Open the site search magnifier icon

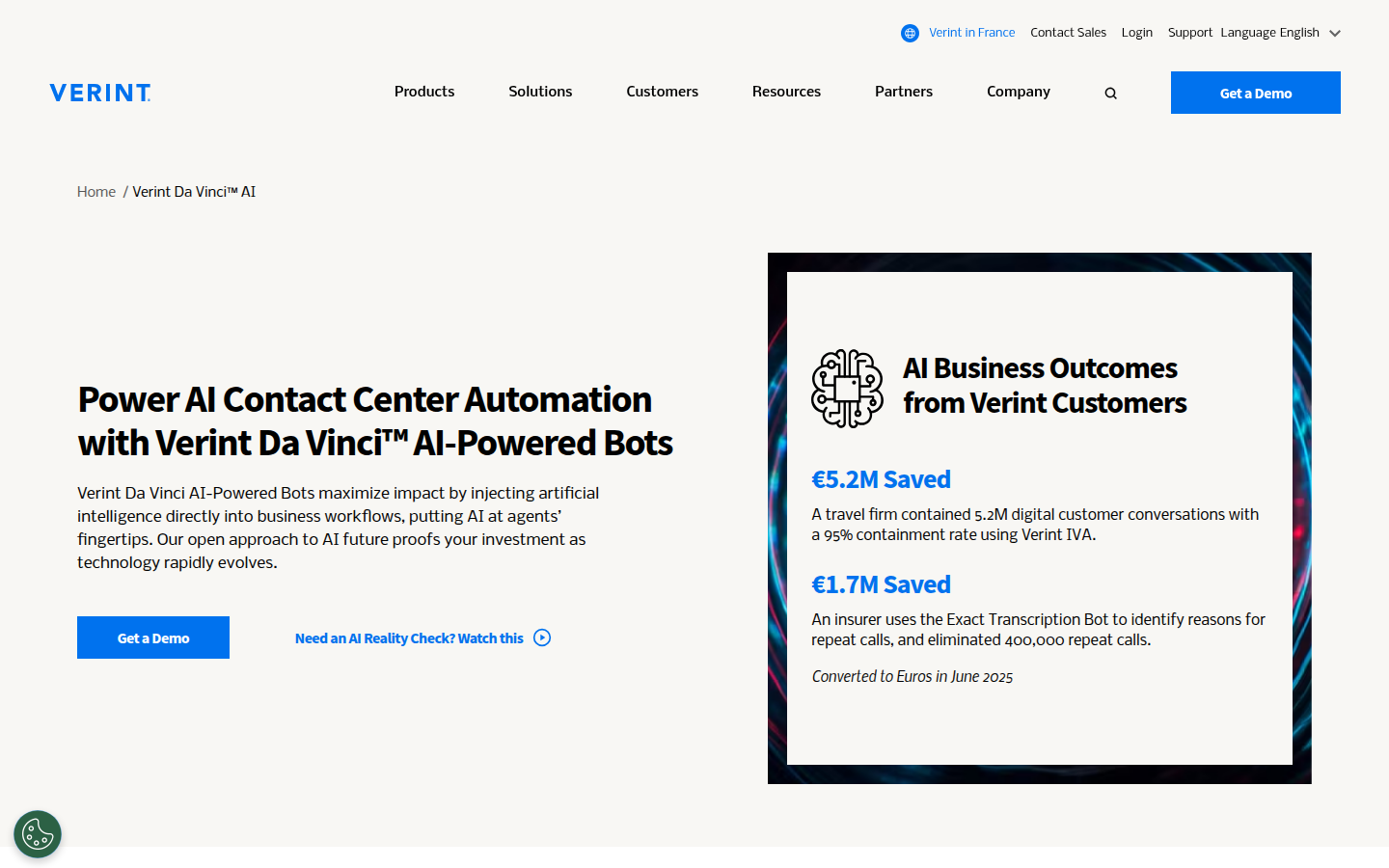[1110, 94]
